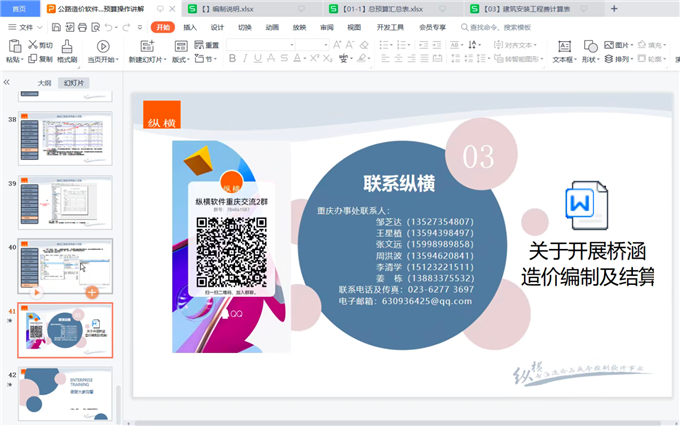
Task: Toggle Strikethrough formatting
Action: point(284,58)
